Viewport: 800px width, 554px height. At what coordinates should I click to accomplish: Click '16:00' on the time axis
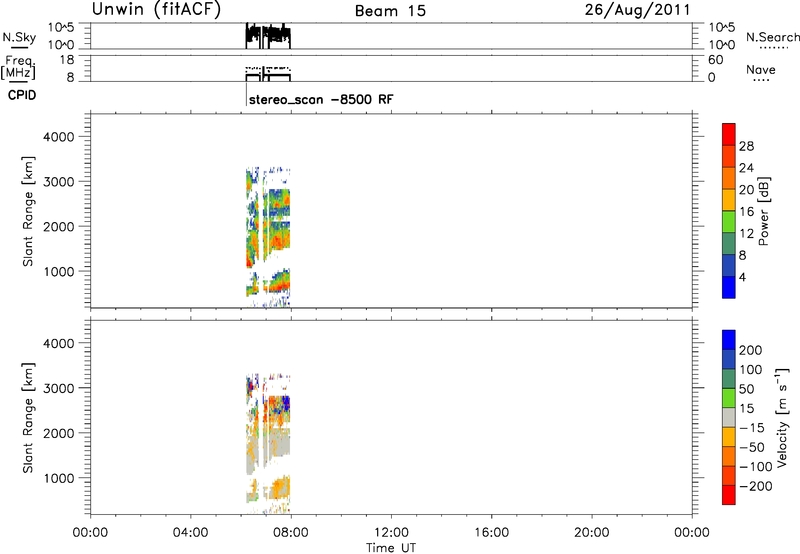491,533
